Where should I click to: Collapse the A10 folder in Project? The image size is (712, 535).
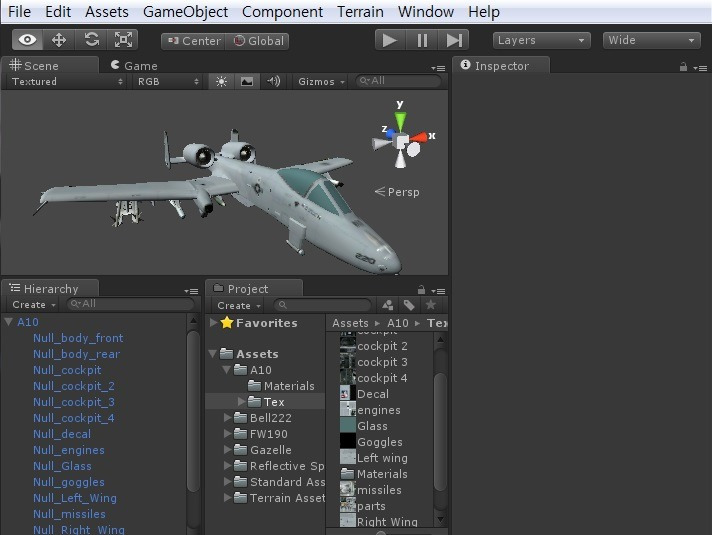227,370
